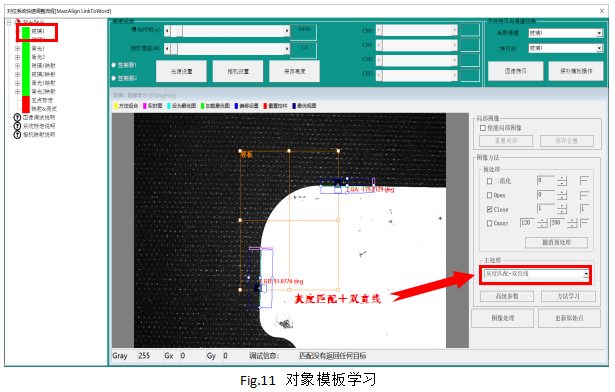615x392 pixels.
Task: Expand the 背光1 tree node
Action: (17, 49)
